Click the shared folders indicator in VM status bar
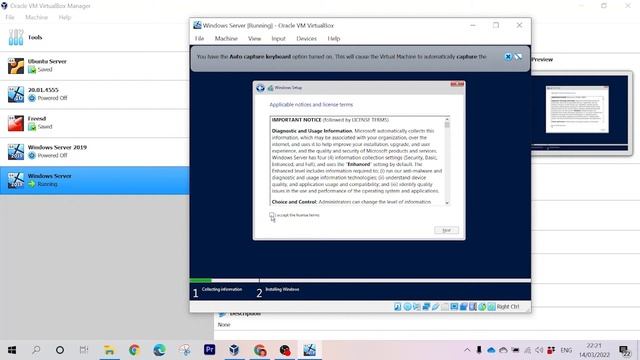Screen dimensions: 640x360 click(x=444, y=307)
